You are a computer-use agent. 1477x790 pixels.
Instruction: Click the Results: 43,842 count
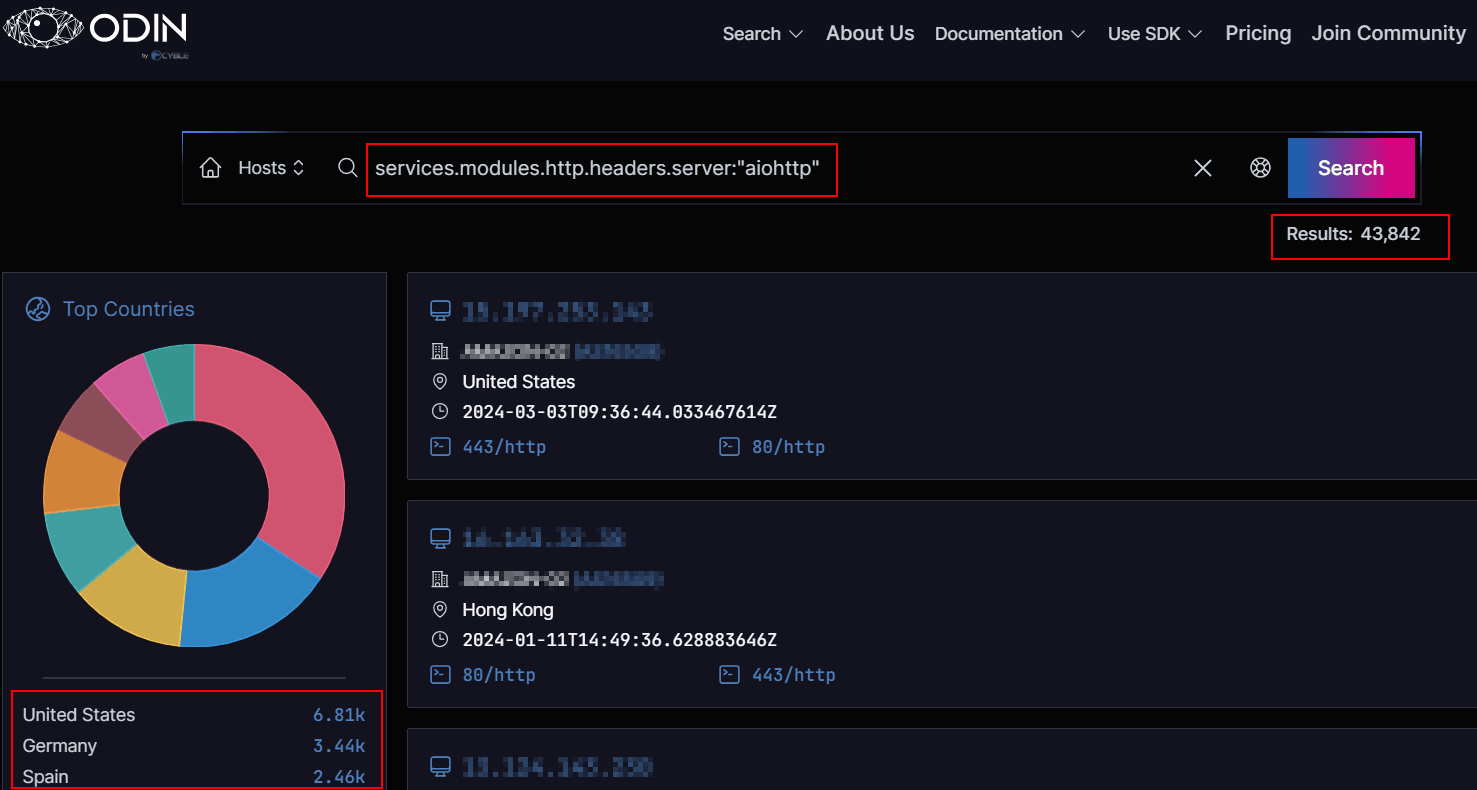coord(1353,234)
